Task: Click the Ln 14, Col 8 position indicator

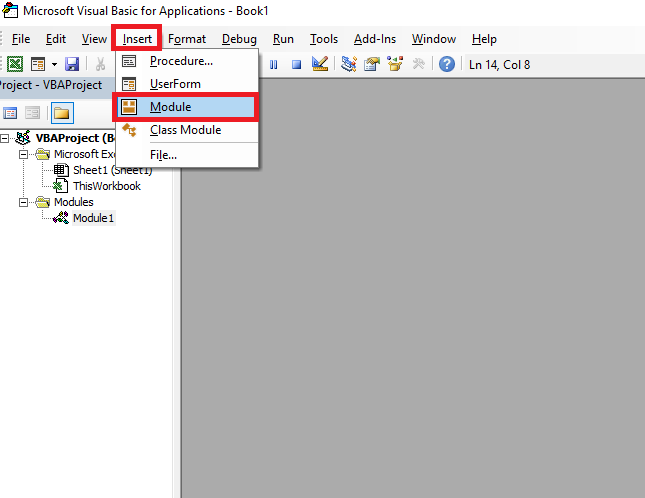Action: coord(499,65)
